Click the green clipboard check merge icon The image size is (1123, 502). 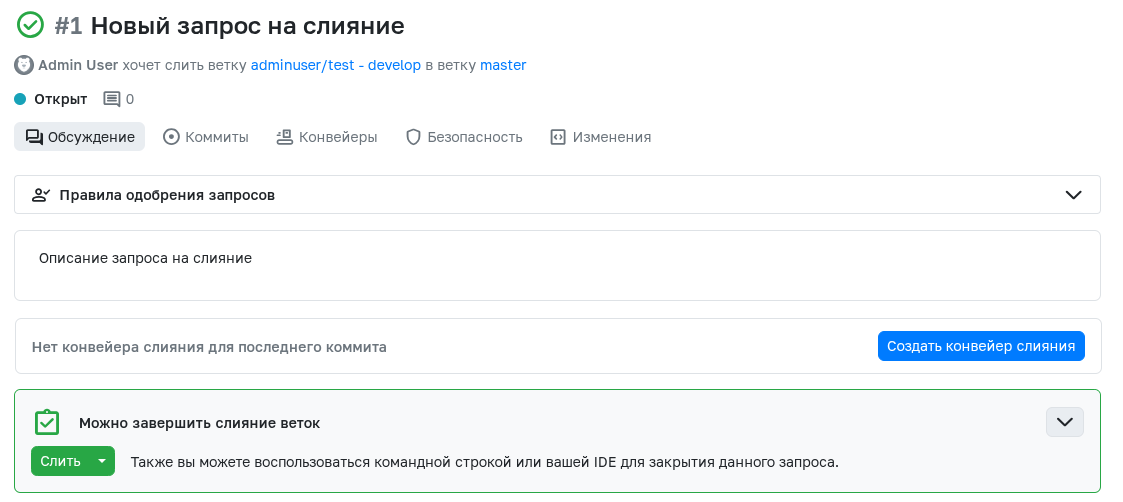click(x=47, y=423)
